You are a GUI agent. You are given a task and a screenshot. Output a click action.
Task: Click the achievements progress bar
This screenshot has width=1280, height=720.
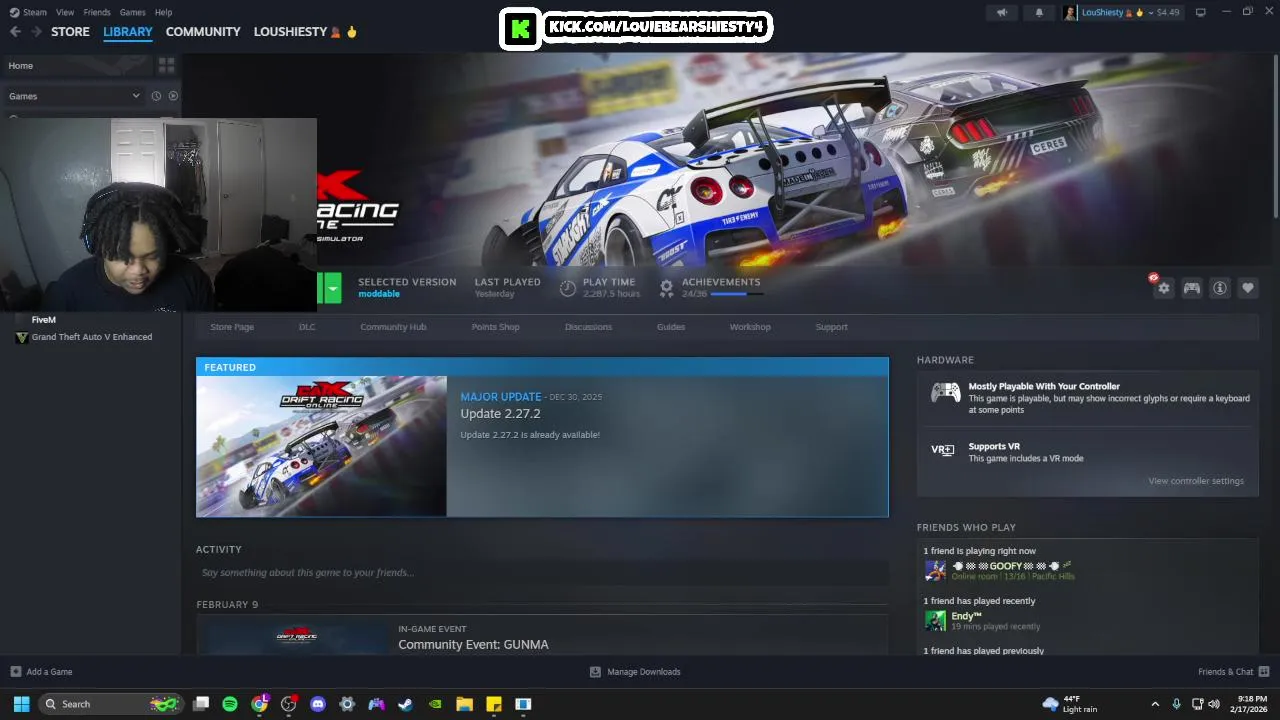pyautogui.click(x=737, y=294)
